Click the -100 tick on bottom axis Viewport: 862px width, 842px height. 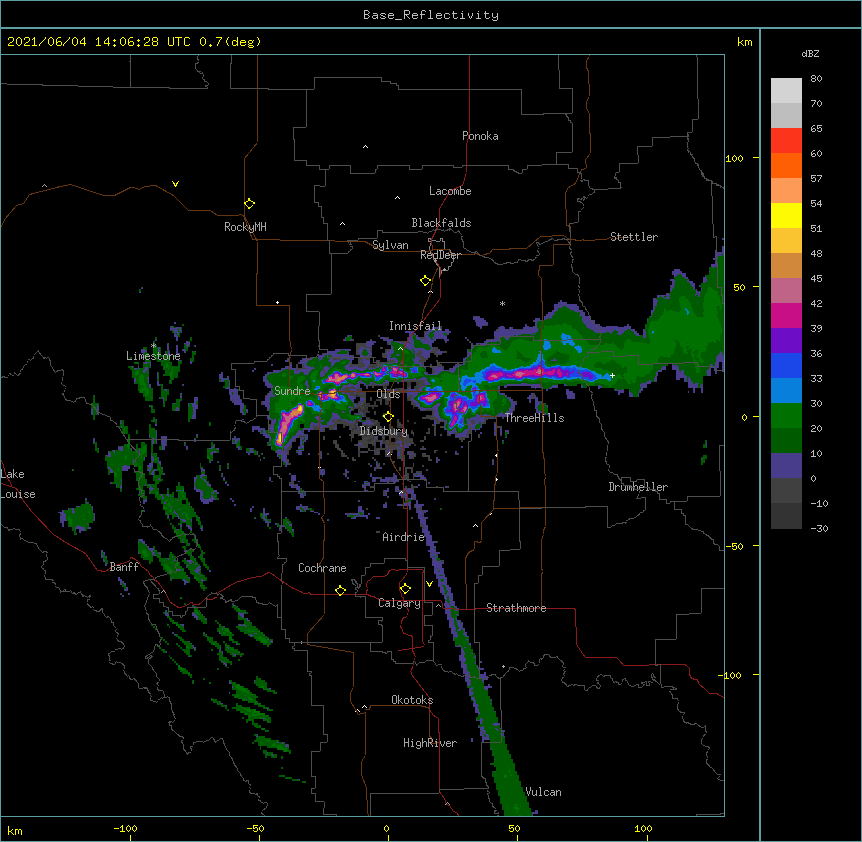[x=125, y=828]
